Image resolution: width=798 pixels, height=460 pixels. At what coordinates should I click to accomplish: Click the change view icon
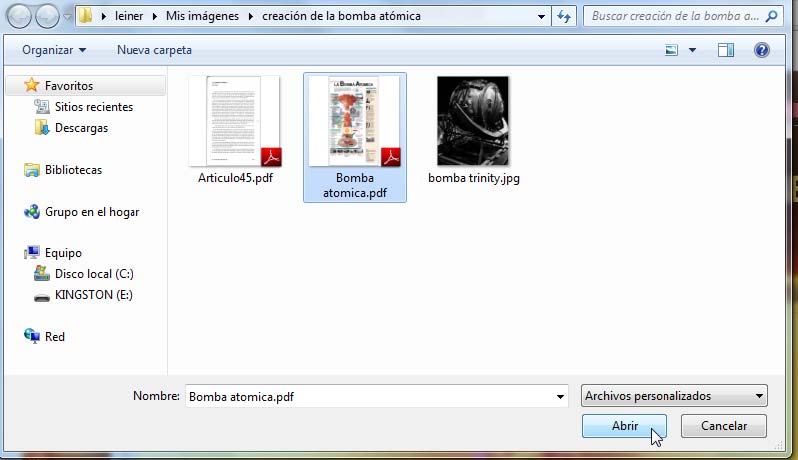672,50
